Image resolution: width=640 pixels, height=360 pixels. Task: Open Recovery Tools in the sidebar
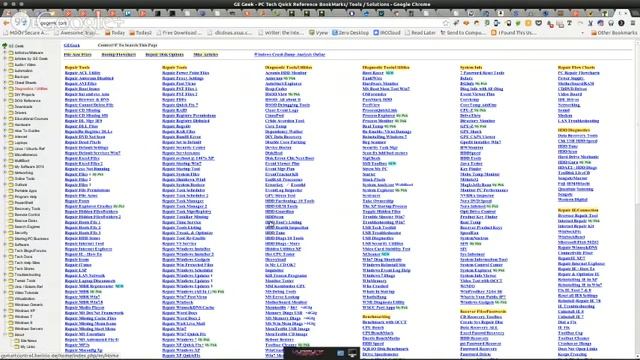27,209
